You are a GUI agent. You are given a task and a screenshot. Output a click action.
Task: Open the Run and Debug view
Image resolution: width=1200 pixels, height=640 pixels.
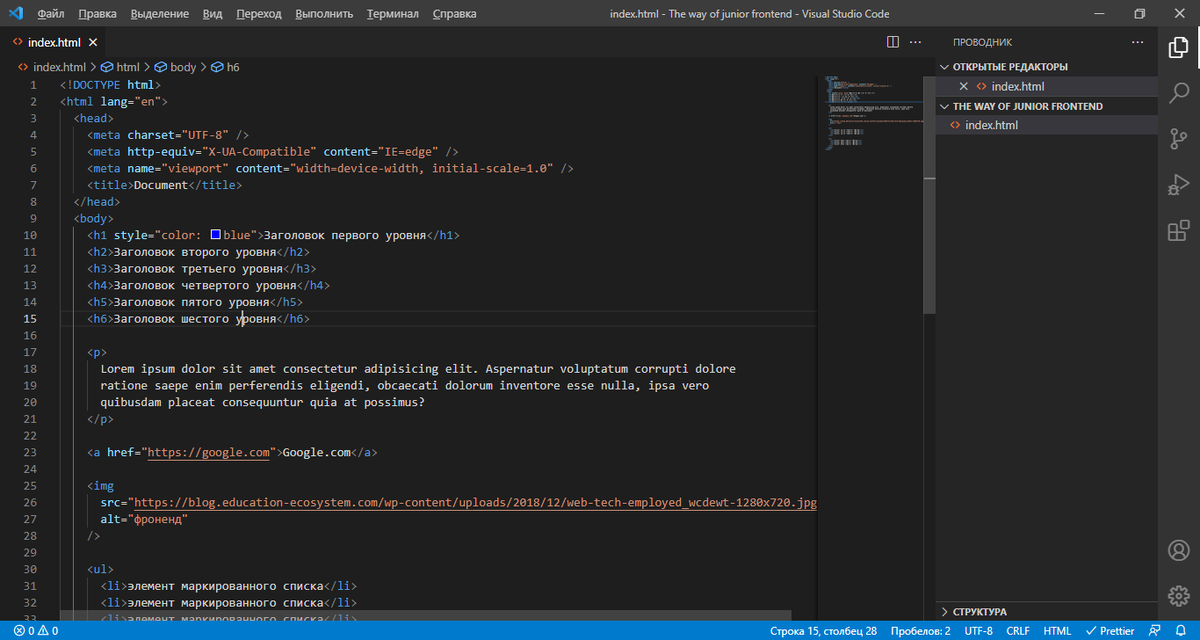pyautogui.click(x=1178, y=185)
